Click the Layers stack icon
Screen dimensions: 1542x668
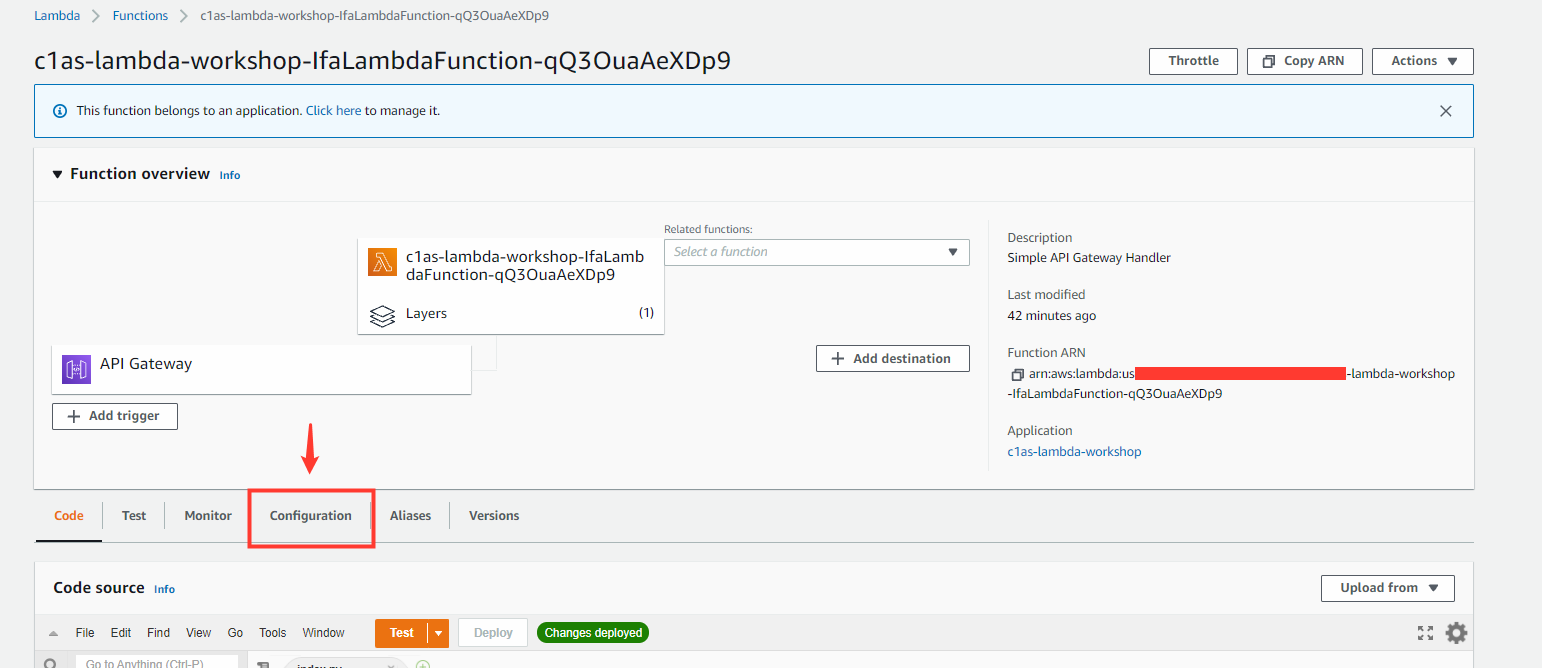pos(382,315)
